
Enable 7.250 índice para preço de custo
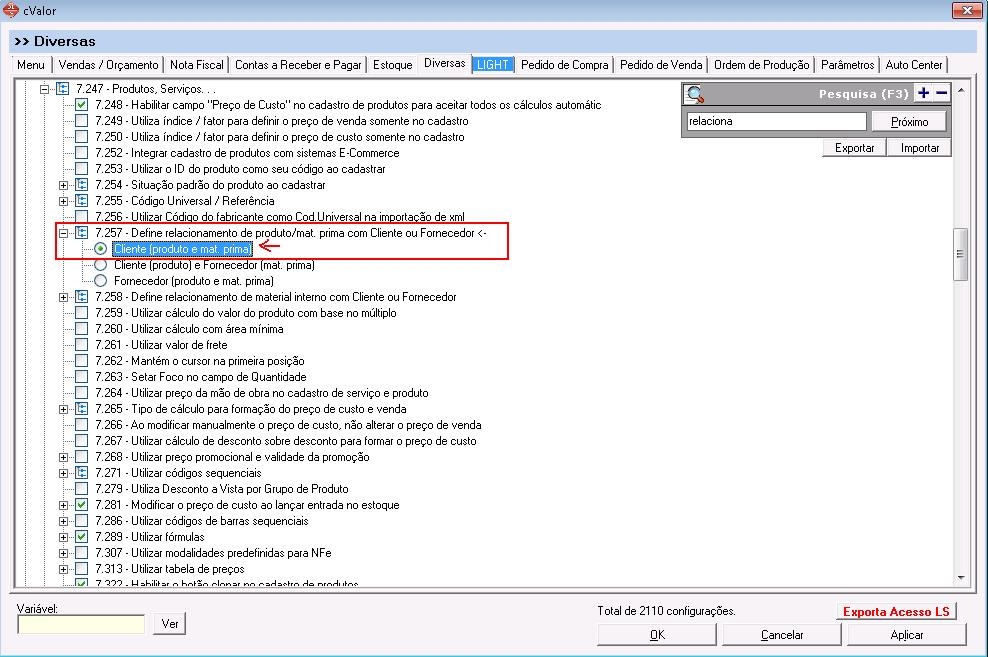click(x=82, y=137)
